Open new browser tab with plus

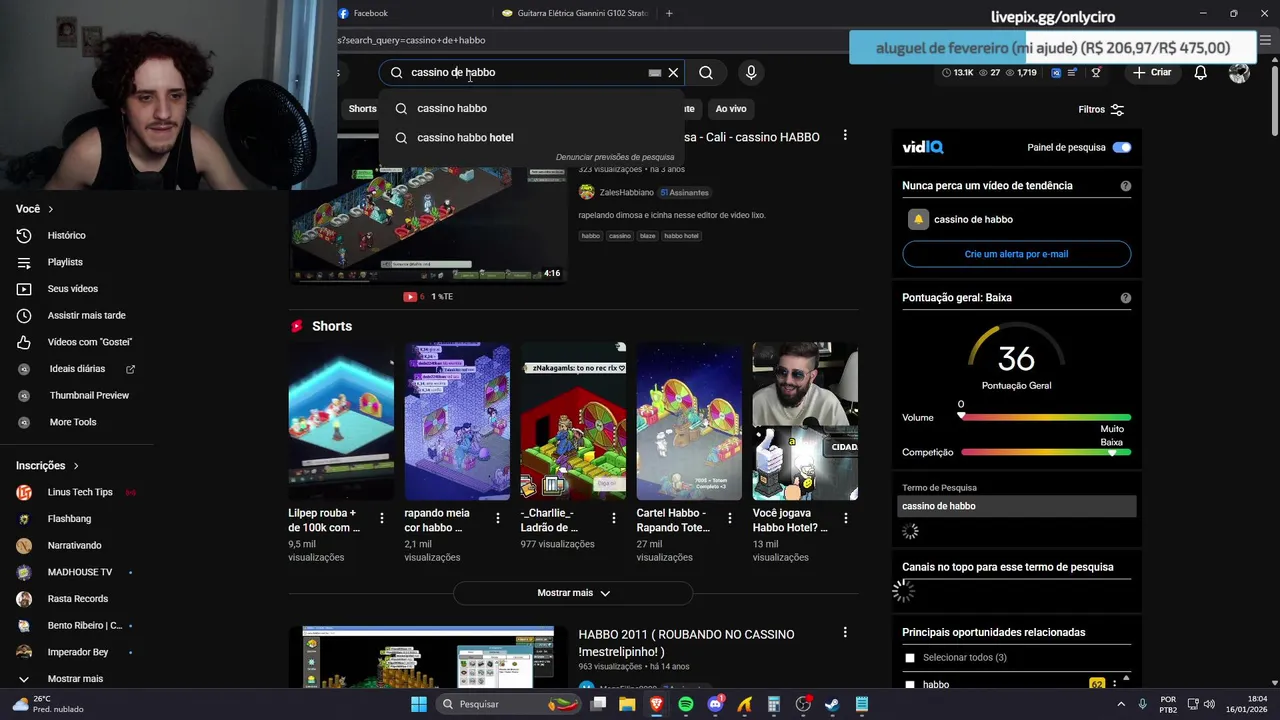tap(669, 13)
